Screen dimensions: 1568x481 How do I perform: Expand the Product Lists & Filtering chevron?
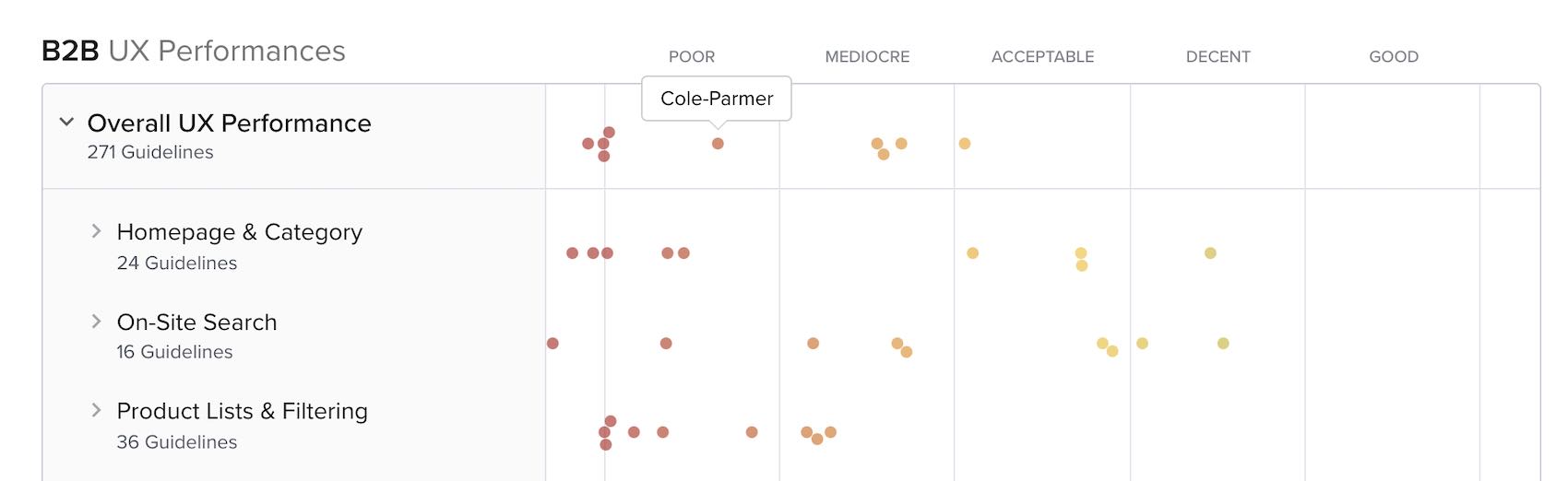(96, 410)
